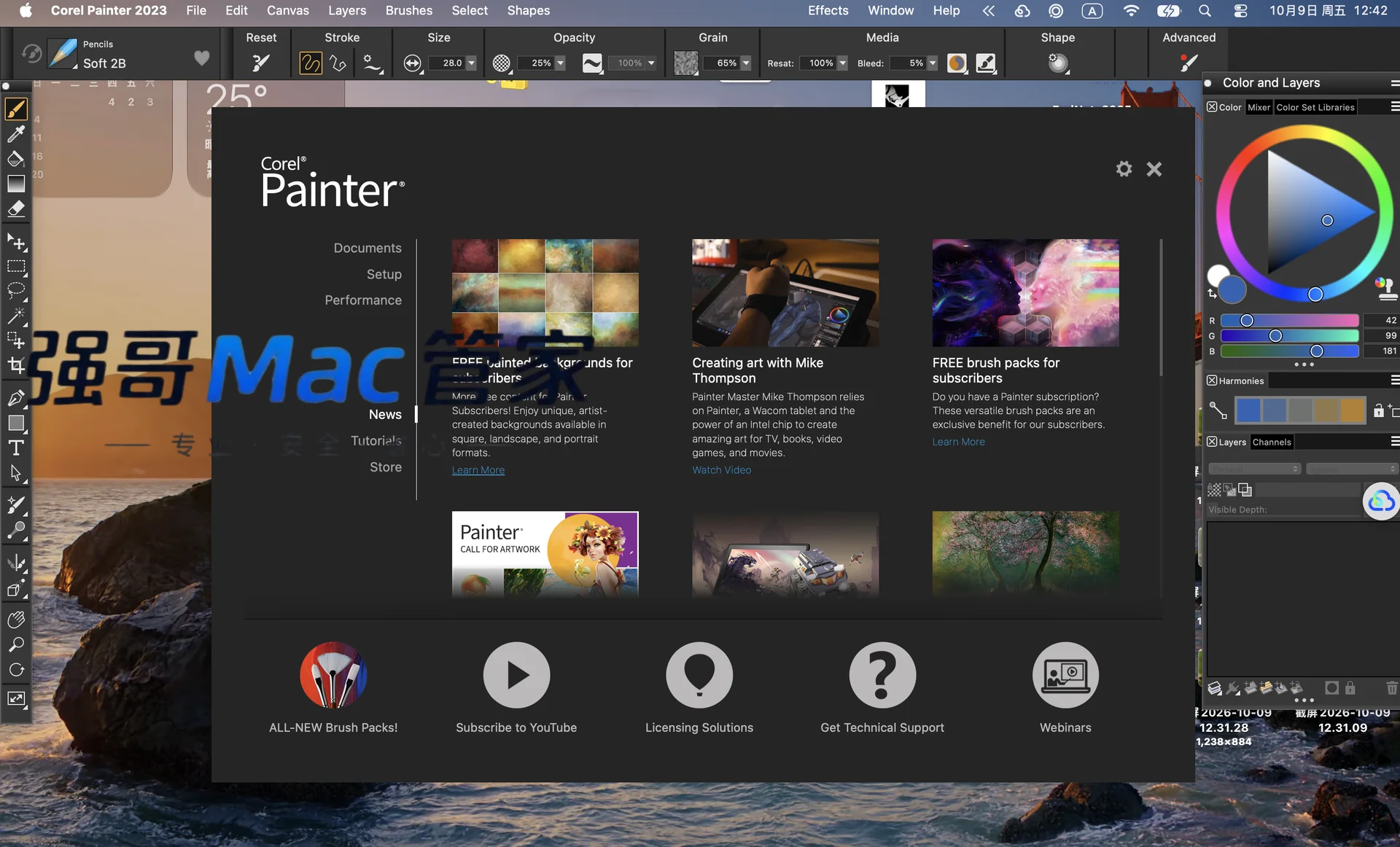Toggle Soft 2B favorite heart

[x=202, y=58]
